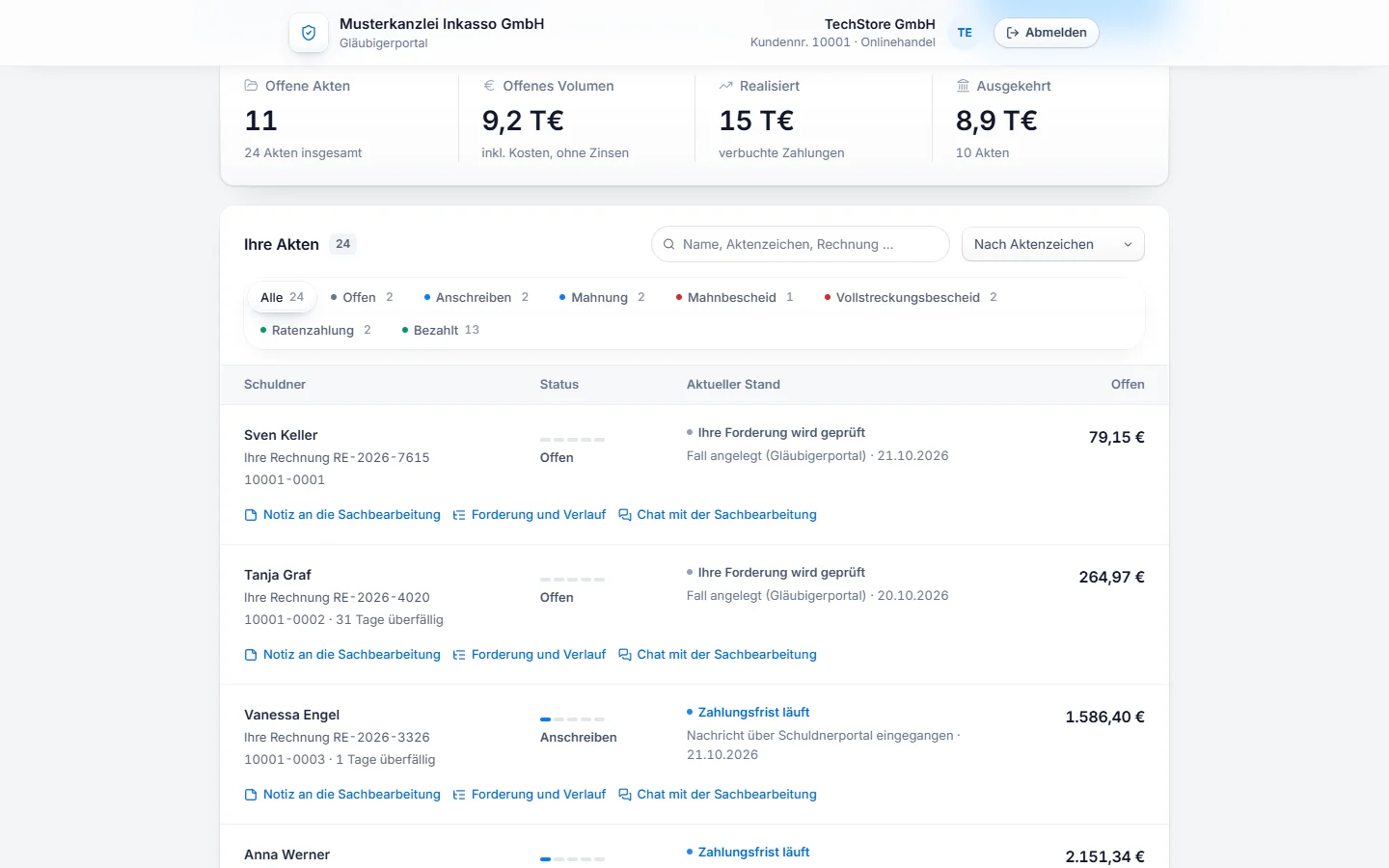Image resolution: width=1389 pixels, height=868 pixels.
Task: Click the note icon in Sven Keller's row
Action: (251, 515)
